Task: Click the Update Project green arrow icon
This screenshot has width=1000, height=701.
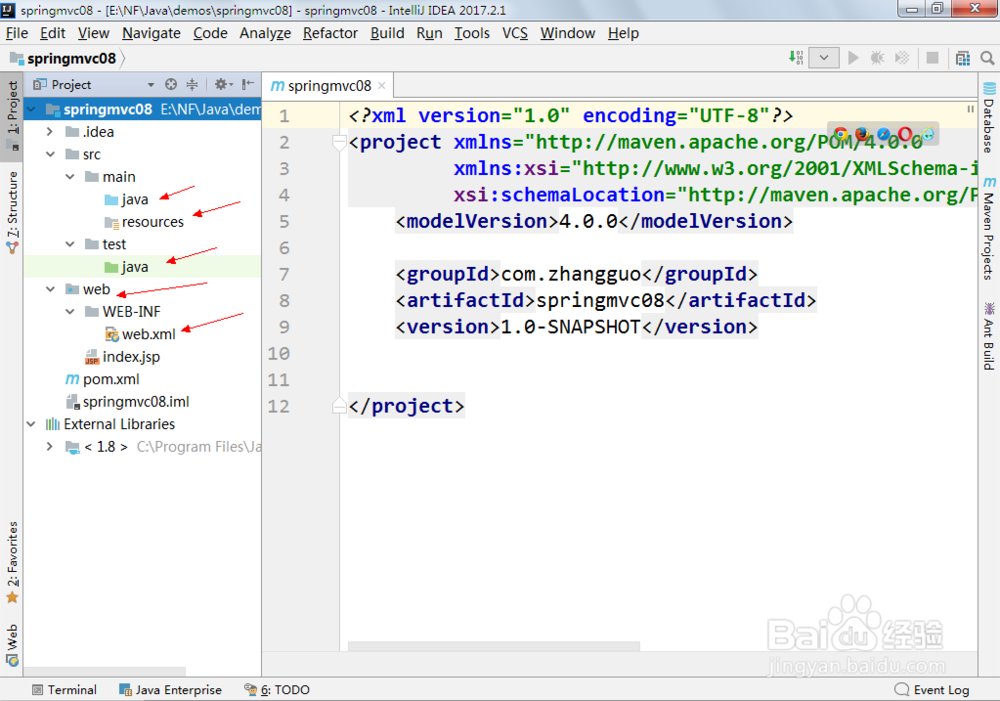Action: 796,57
